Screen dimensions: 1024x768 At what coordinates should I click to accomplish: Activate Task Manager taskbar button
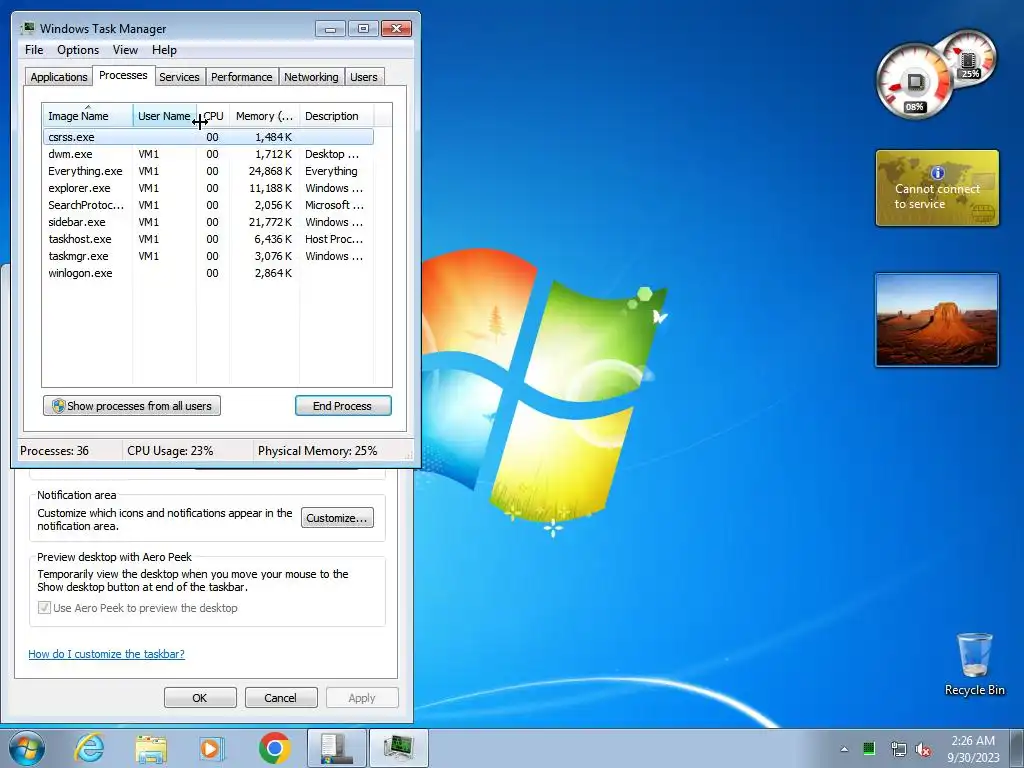399,748
